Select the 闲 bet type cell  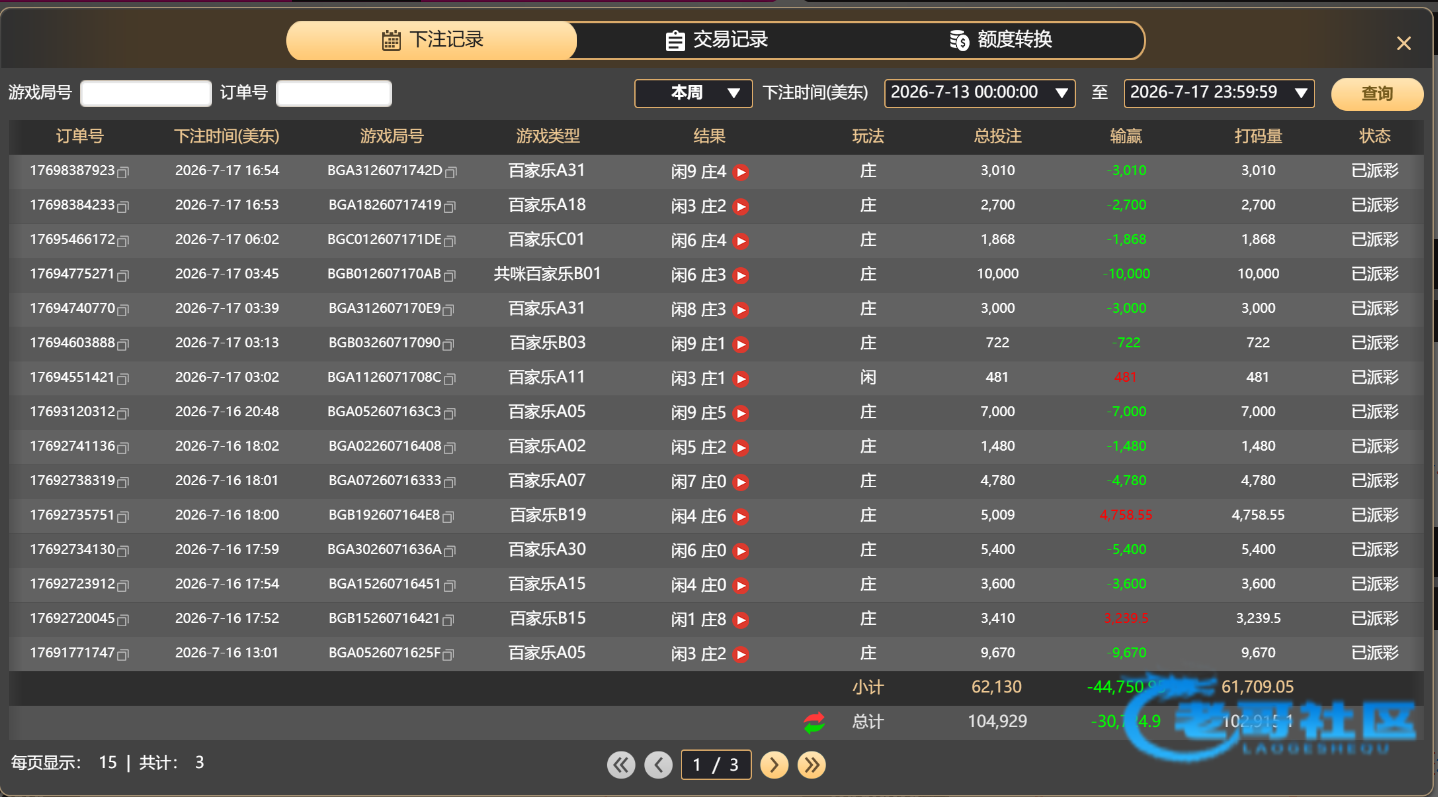[868, 377]
